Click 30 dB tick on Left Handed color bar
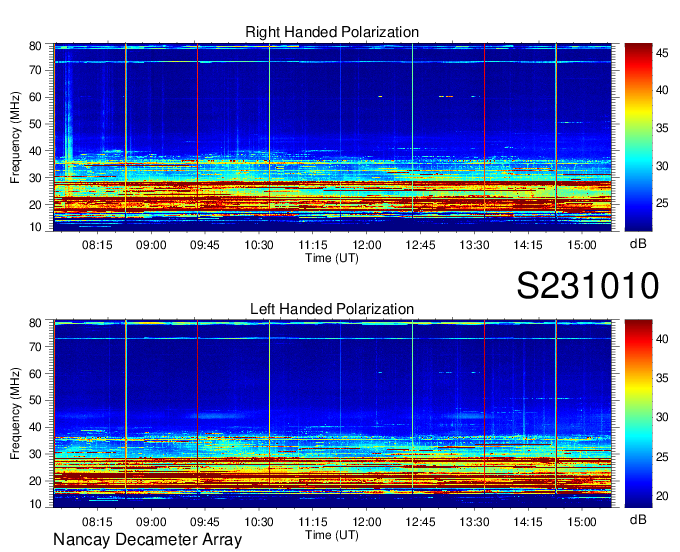The image size is (680, 552). [662, 417]
